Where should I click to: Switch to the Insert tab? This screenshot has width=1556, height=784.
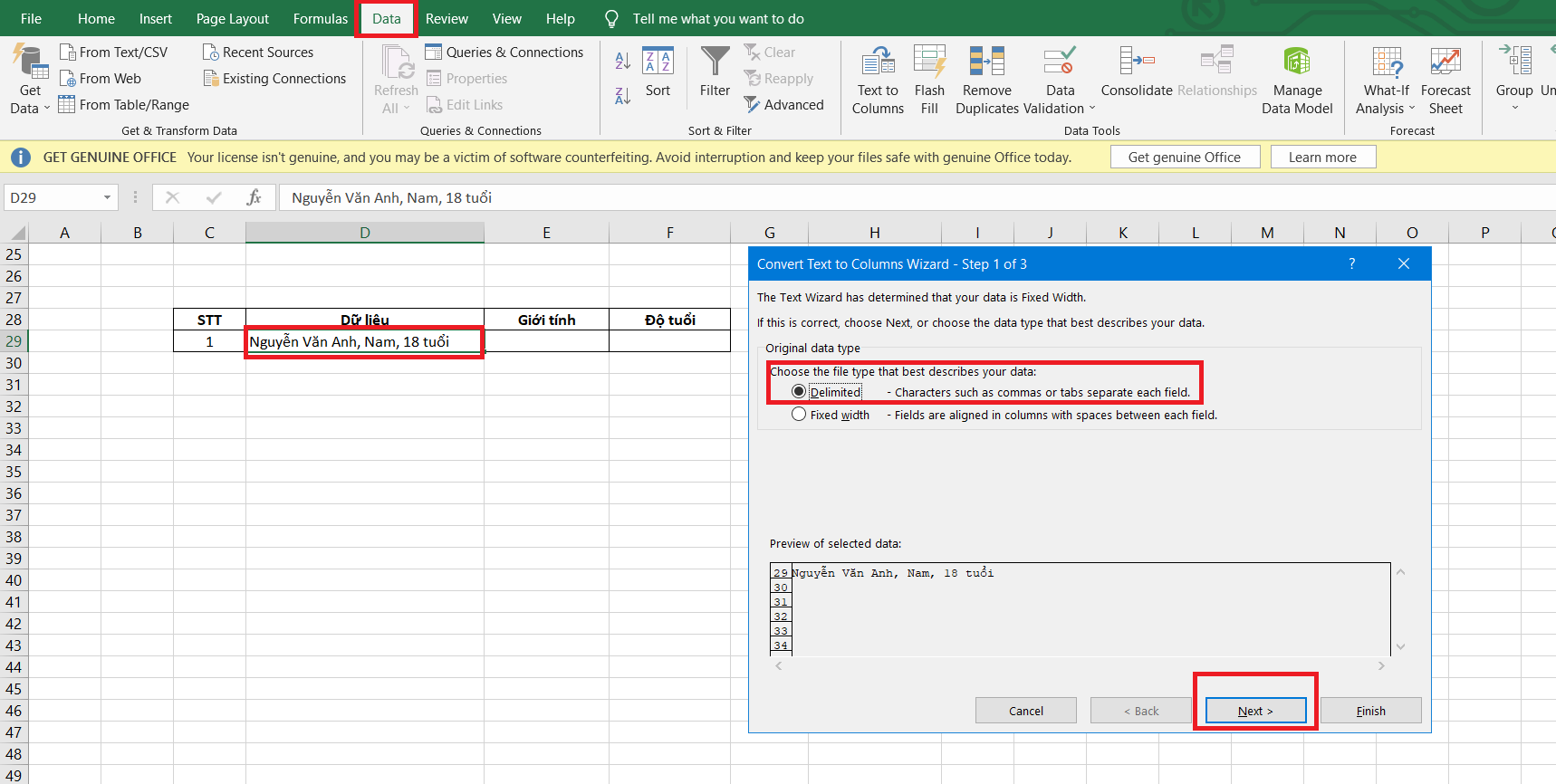click(x=156, y=19)
